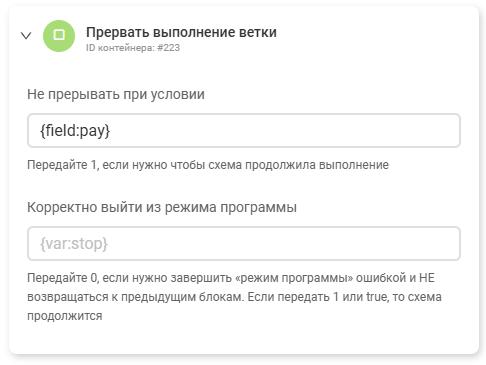Select the Прервать выполнение ветки title
The image size is (486, 365).
pyautogui.click(x=181, y=32)
